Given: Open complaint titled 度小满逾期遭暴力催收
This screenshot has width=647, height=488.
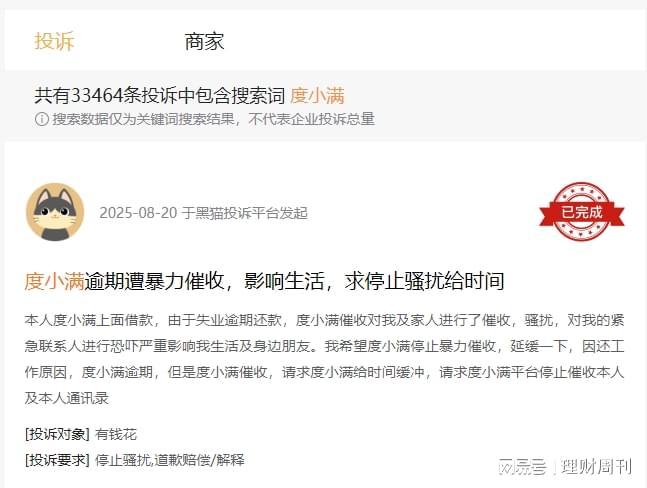Looking at the screenshot, I should click(x=264, y=281).
